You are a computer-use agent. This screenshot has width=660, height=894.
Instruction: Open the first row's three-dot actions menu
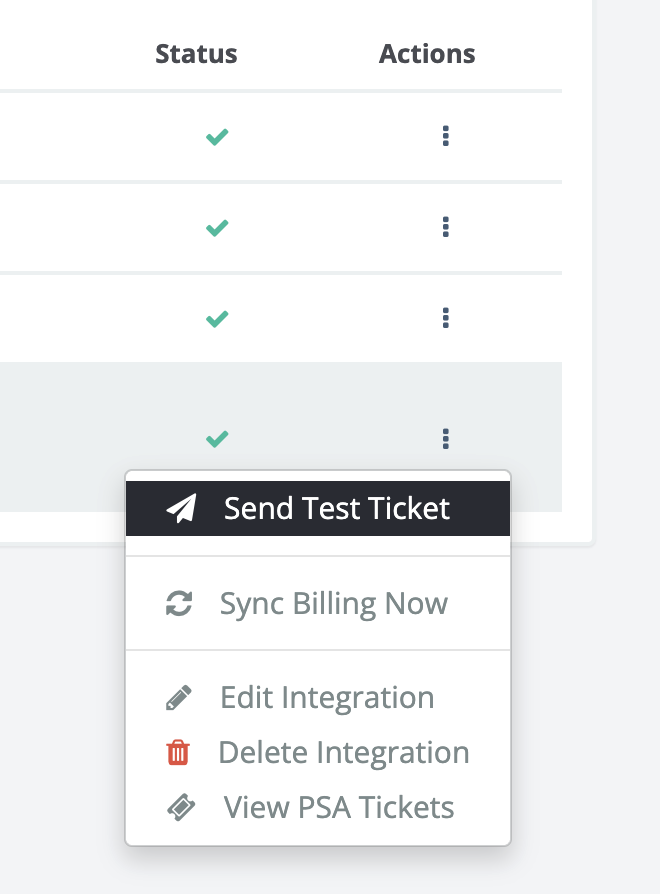tap(445, 137)
